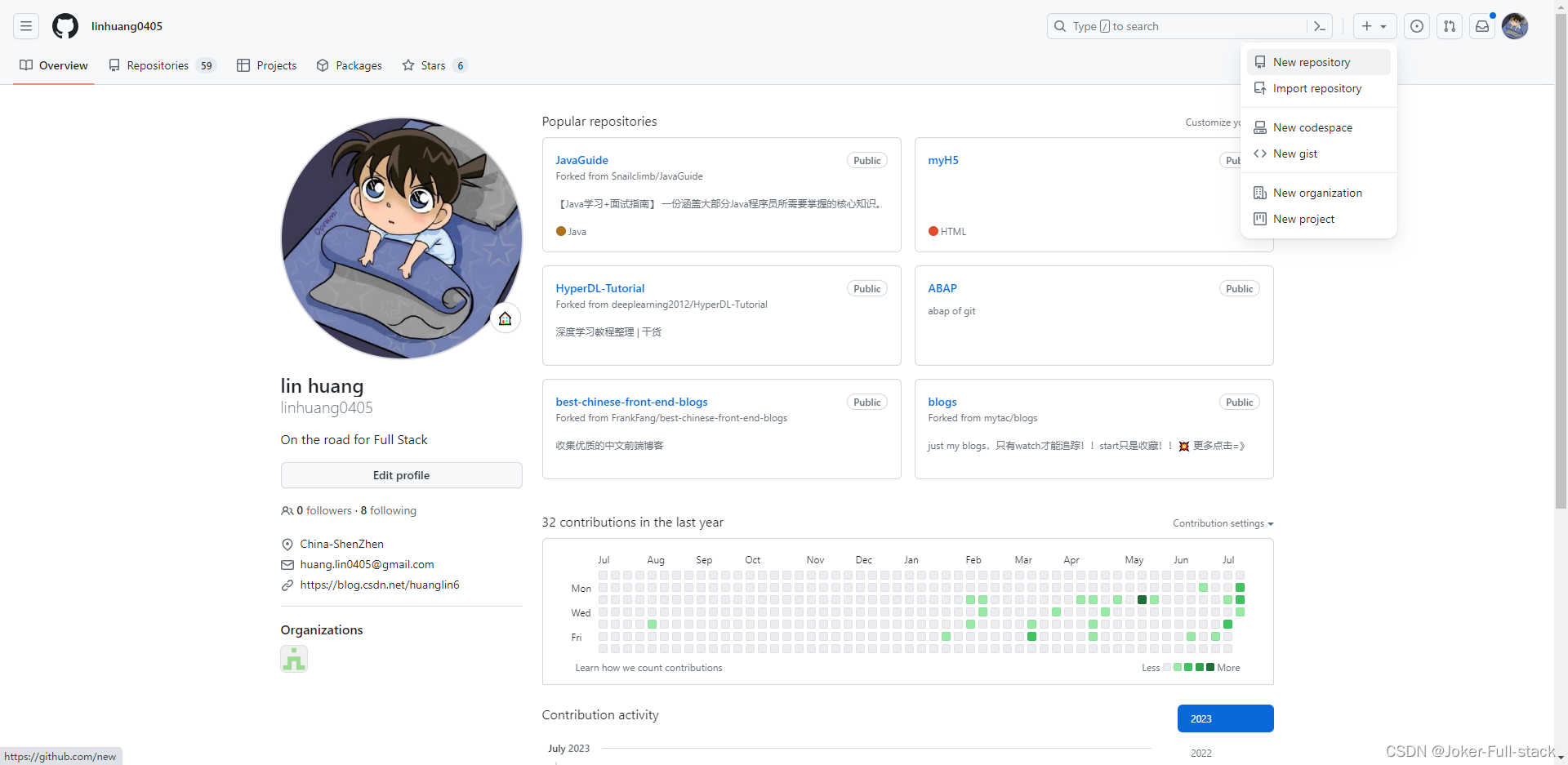This screenshot has height=765, width=1568.
Task: Choose New project menu entry
Action: pyautogui.click(x=1319, y=219)
